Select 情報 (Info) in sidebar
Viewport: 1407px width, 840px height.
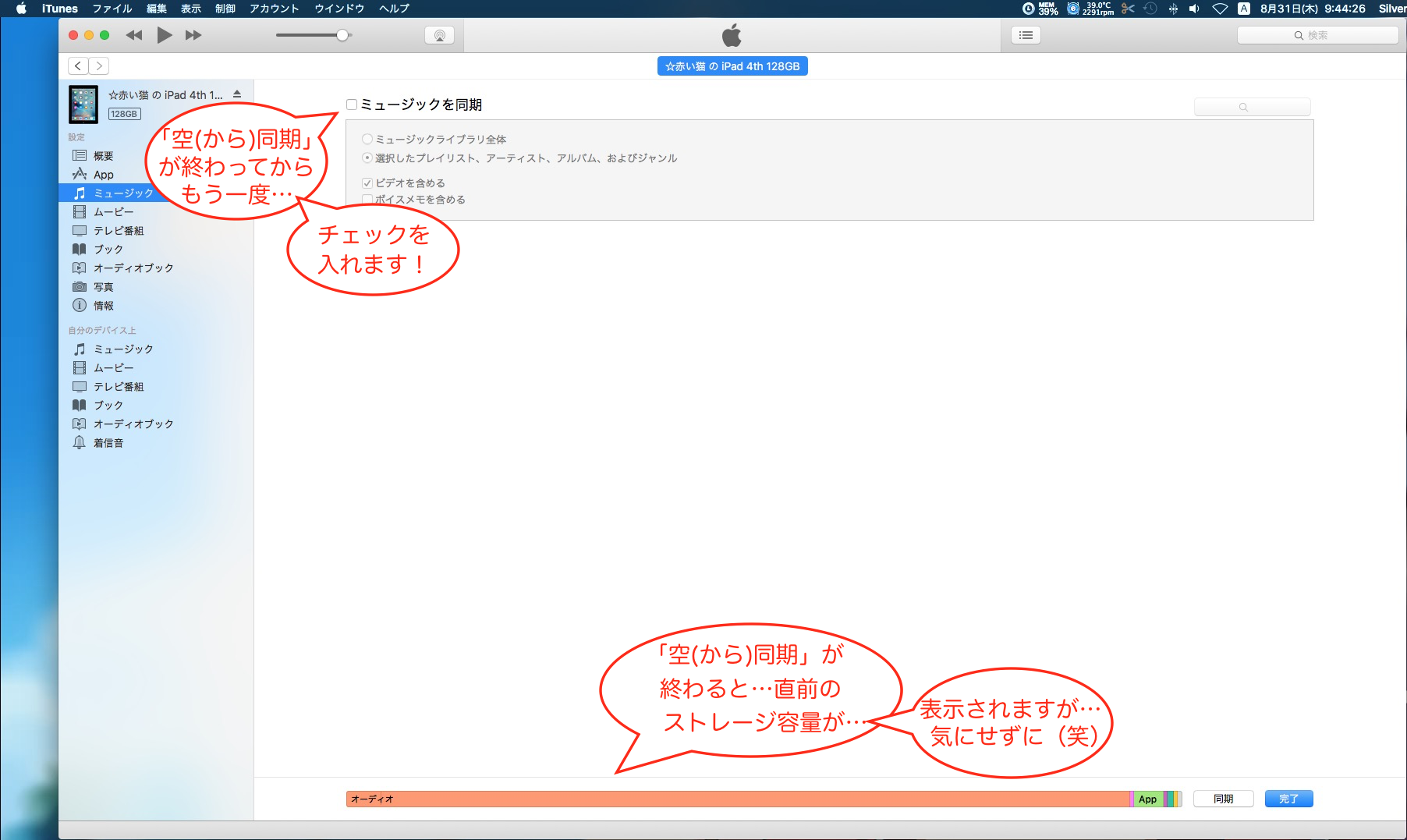pos(103,306)
